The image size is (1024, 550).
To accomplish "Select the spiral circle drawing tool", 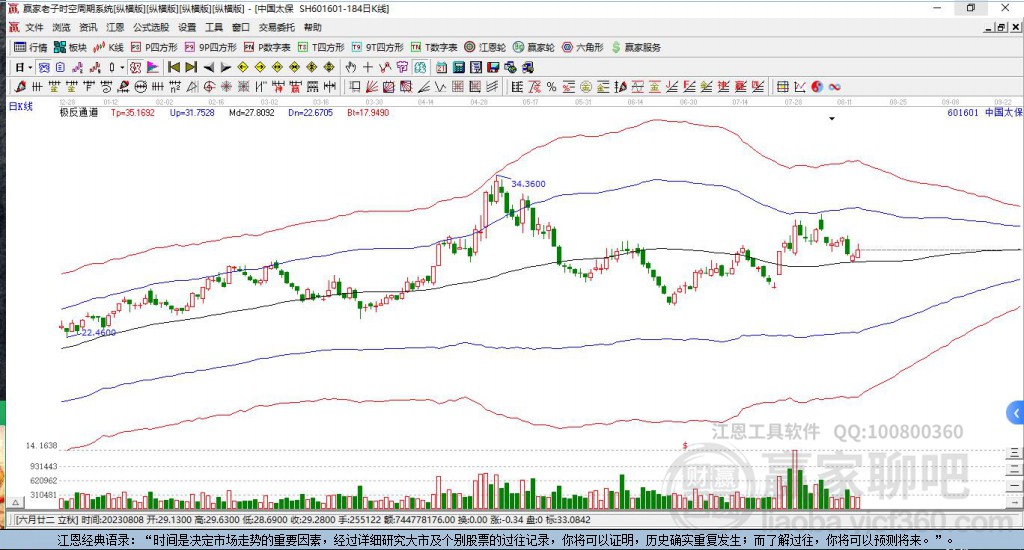I will point(209,87).
